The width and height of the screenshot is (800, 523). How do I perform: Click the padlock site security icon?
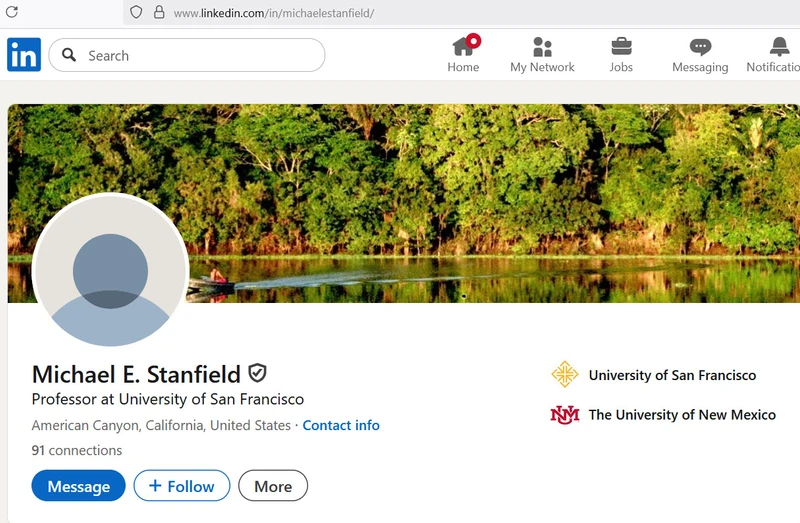159,12
